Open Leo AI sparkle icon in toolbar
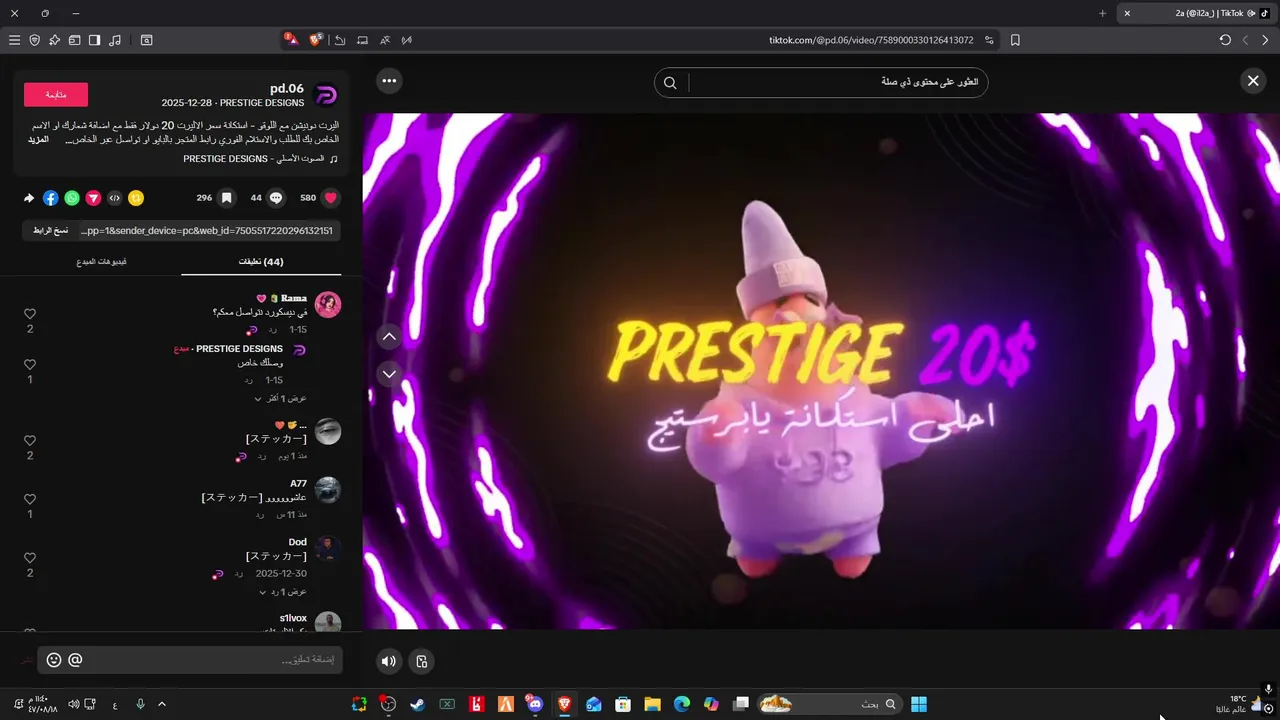This screenshot has height=720, width=1280. [55, 40]
